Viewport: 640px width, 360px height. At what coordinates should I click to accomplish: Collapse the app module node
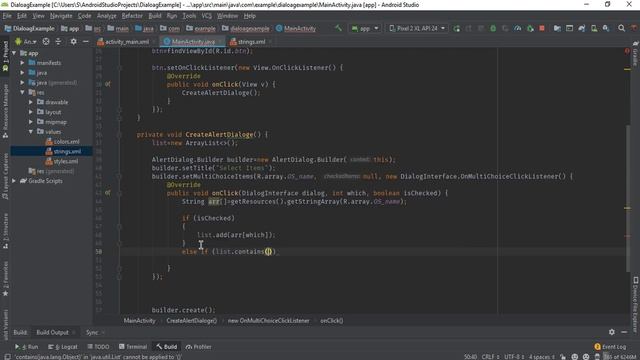pyautogui.click(x=14, y=53)
